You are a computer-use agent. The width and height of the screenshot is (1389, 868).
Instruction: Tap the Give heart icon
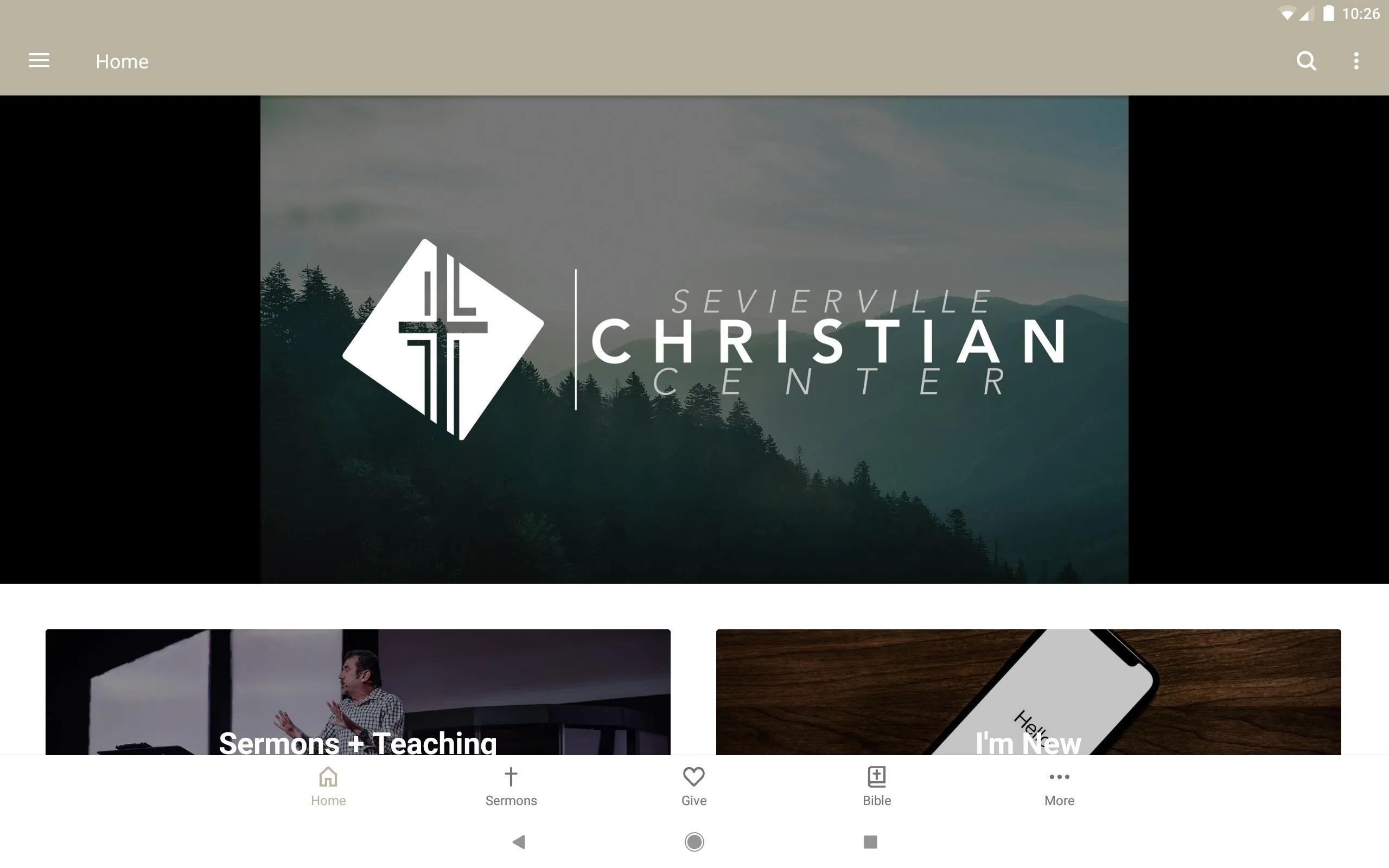tap(694, 776)
